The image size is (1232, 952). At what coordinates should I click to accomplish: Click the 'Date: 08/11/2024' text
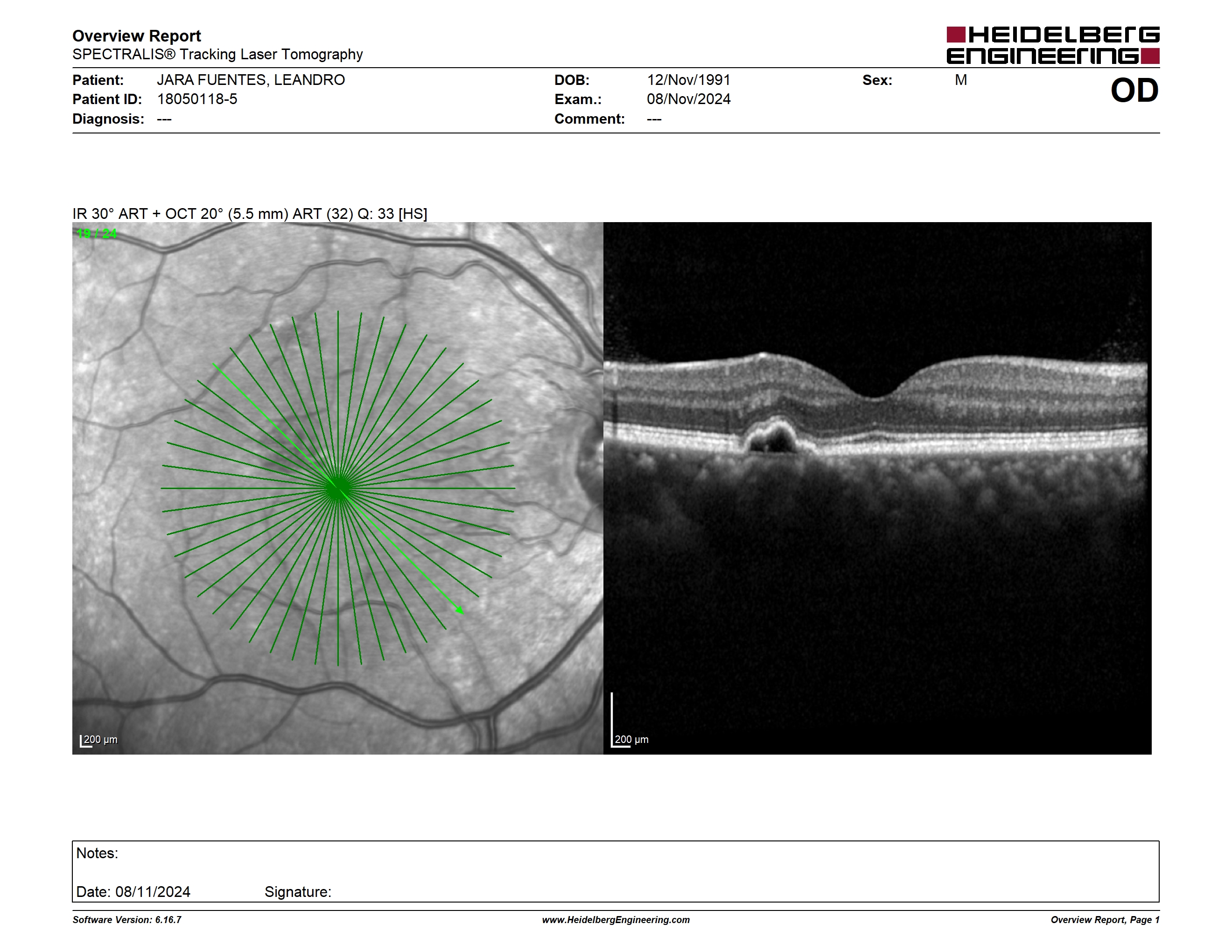[x=133, y=892]
